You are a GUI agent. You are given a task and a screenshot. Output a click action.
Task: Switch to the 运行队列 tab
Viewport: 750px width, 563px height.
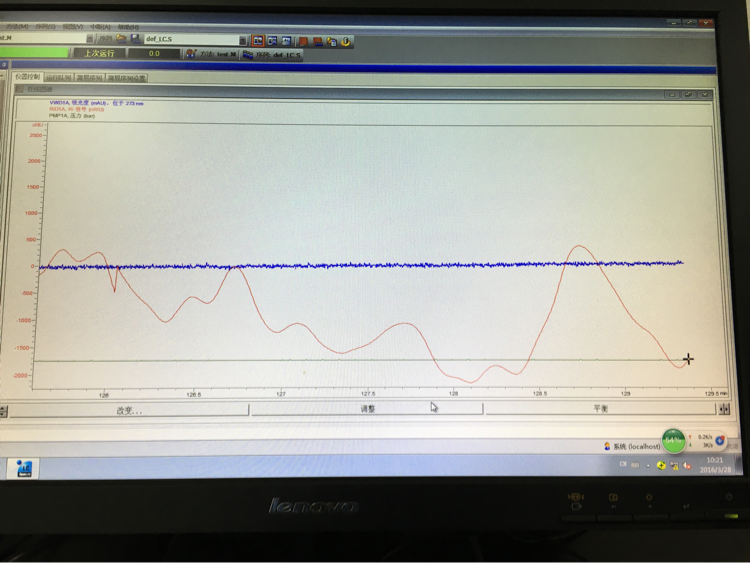pyautogui.click(x=59, y=77)
